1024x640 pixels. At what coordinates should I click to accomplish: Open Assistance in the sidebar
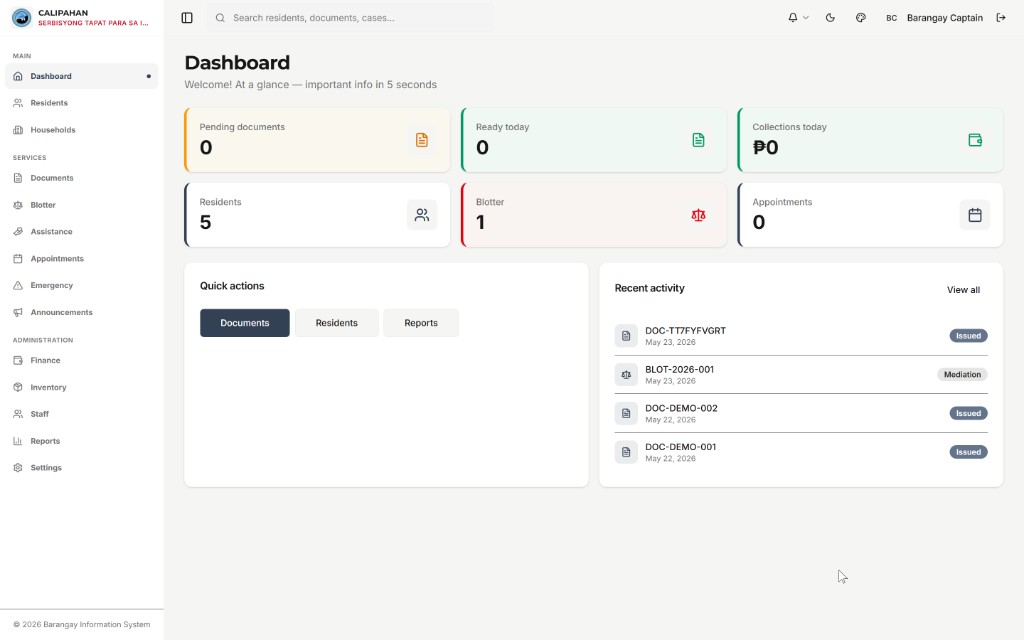pos(82,231)
